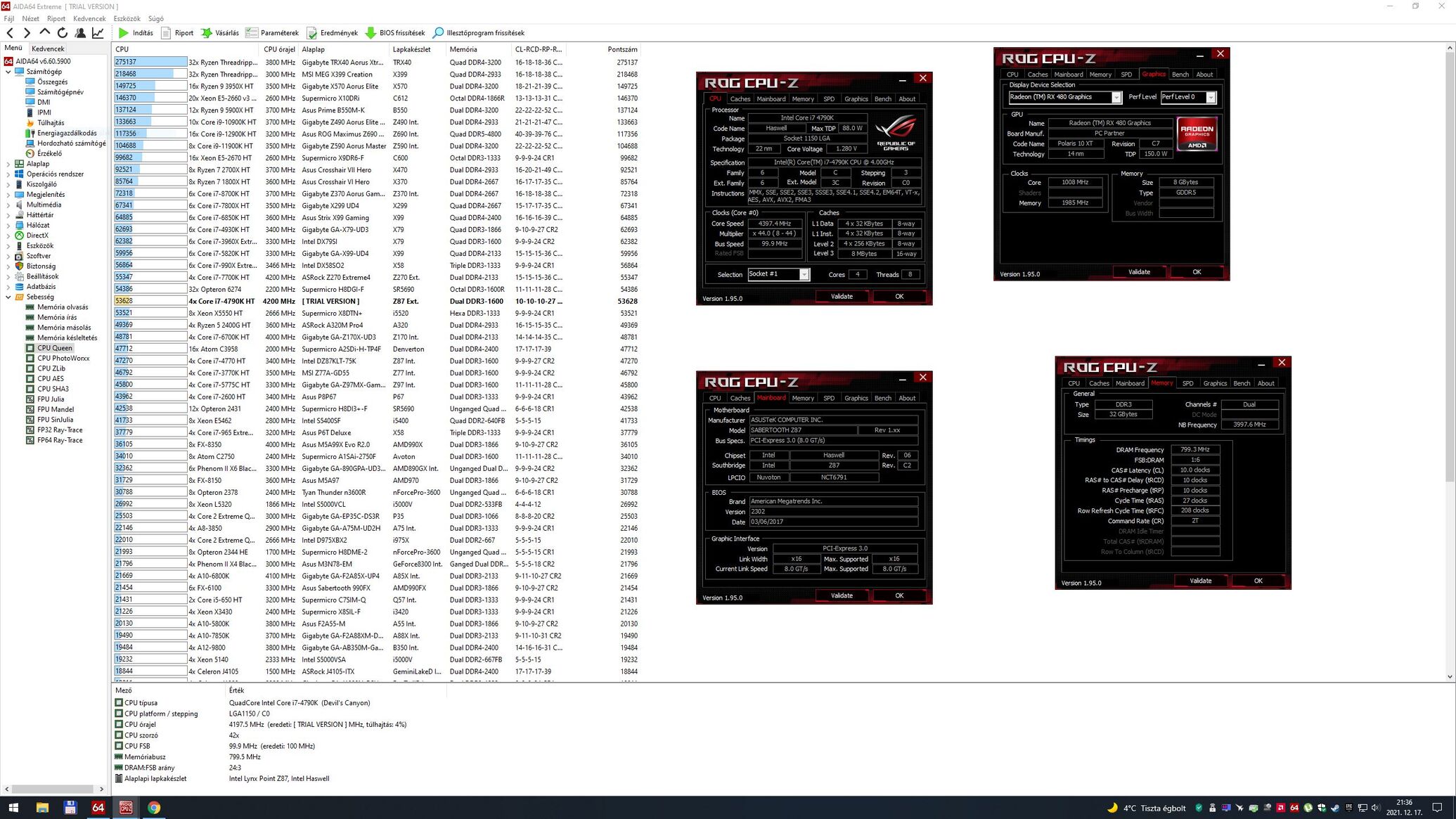
Task: Switch to the Kedvencek sidebar tab
Action: click(48, 49)
